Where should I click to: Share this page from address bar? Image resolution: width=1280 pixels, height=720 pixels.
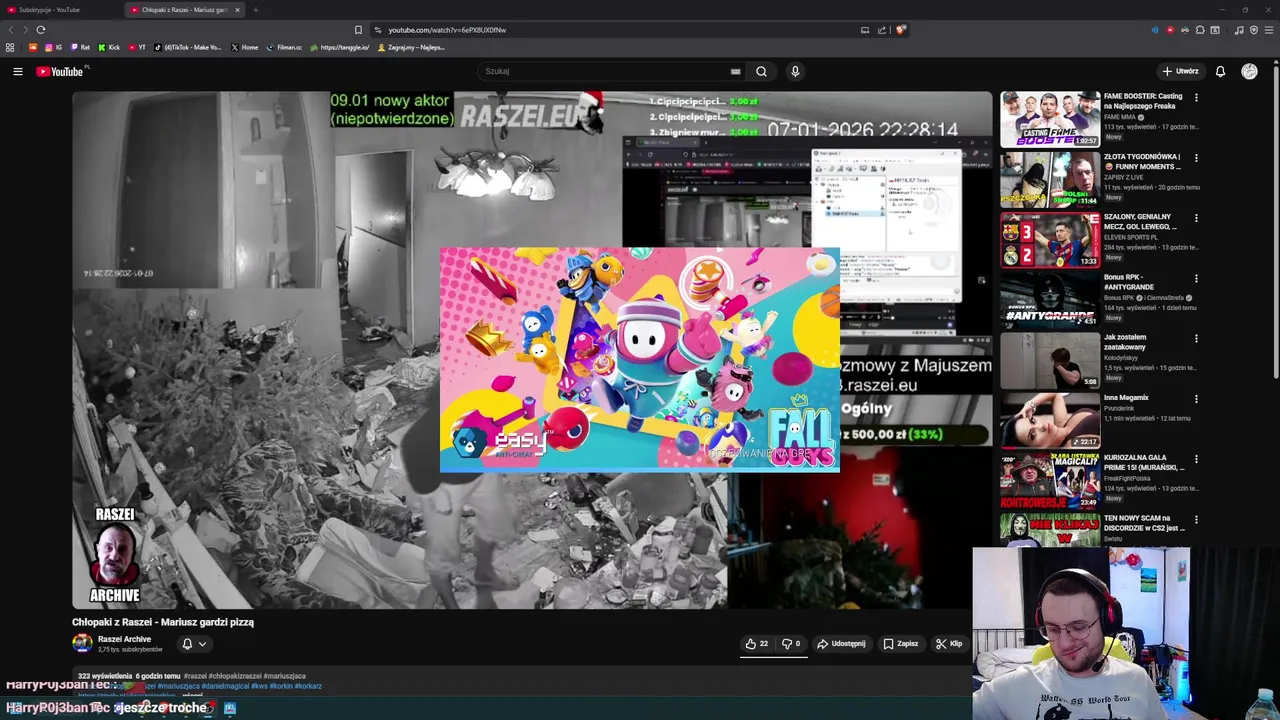[x=882, y=30]
